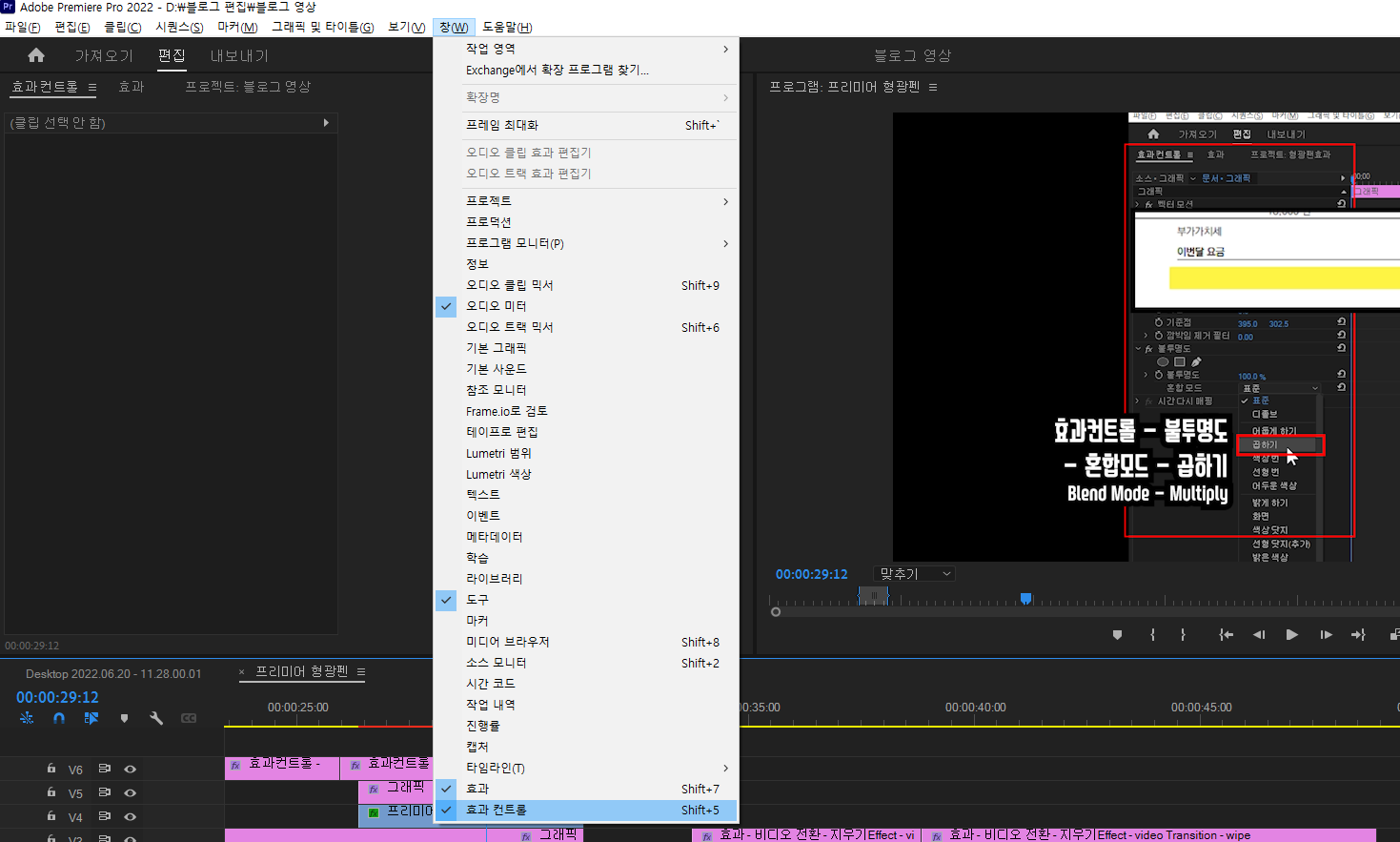Viewport: 1400px width, 842px height.
Task: Click the Program Monitor blue playhead marker
Action: click(1025, 598)
